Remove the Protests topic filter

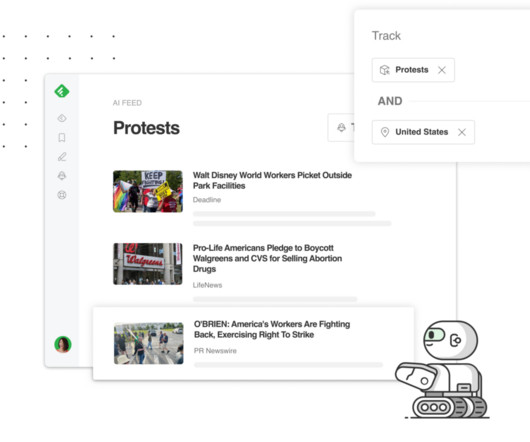(x=442, y=70)
